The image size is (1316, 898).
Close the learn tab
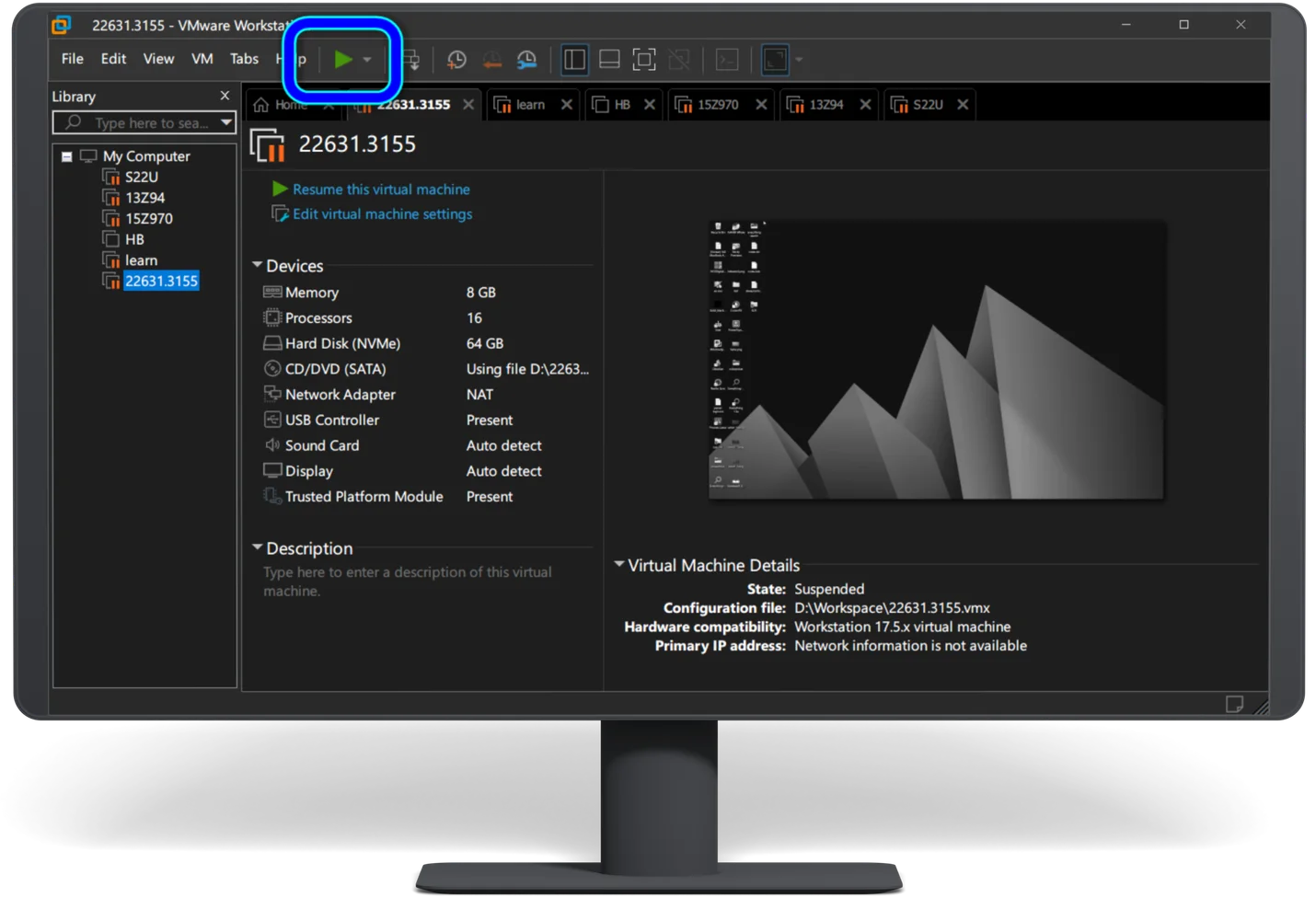pos(567,105)
